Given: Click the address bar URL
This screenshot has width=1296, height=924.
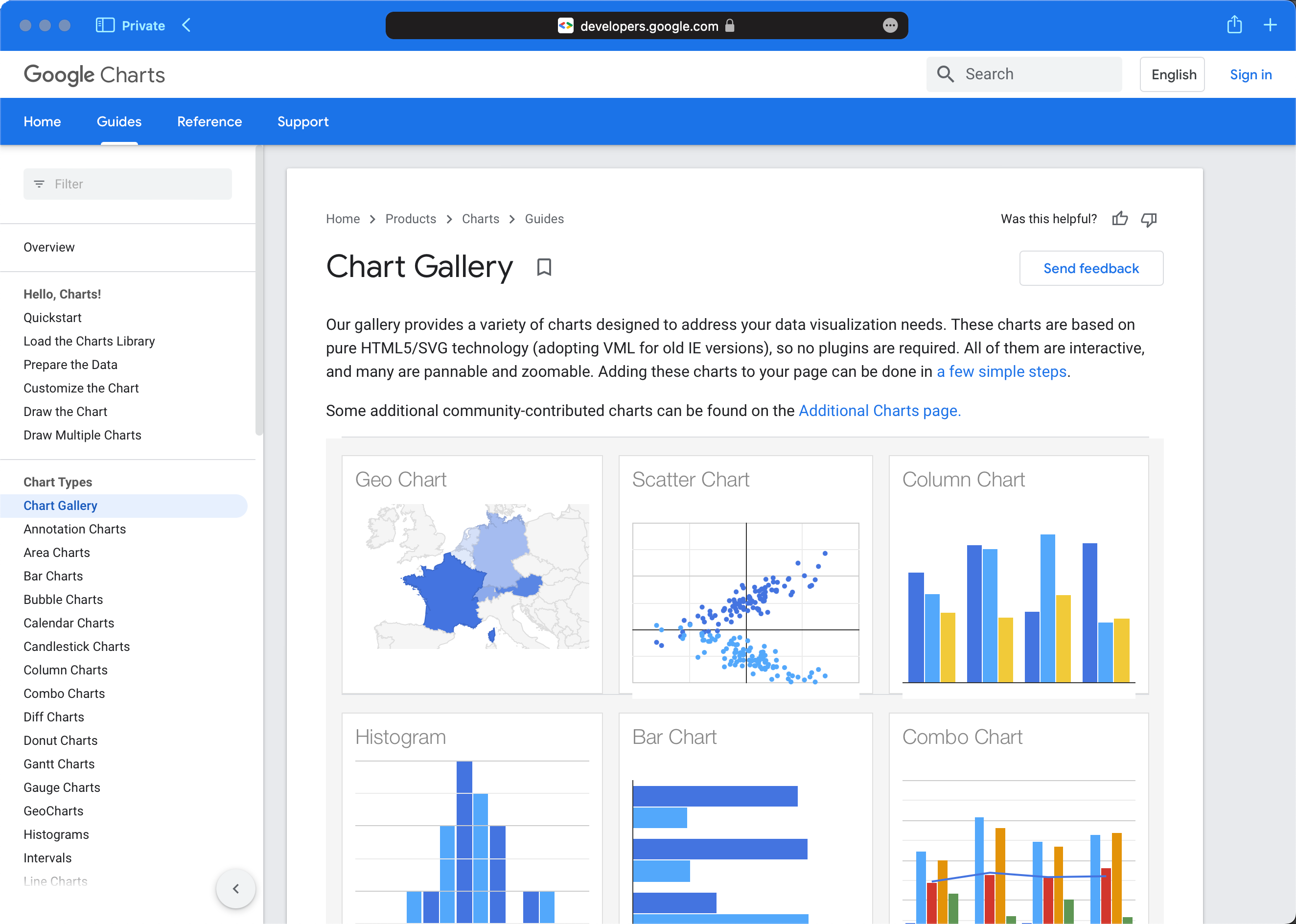Looking at the screenshot, I should 648,26.
